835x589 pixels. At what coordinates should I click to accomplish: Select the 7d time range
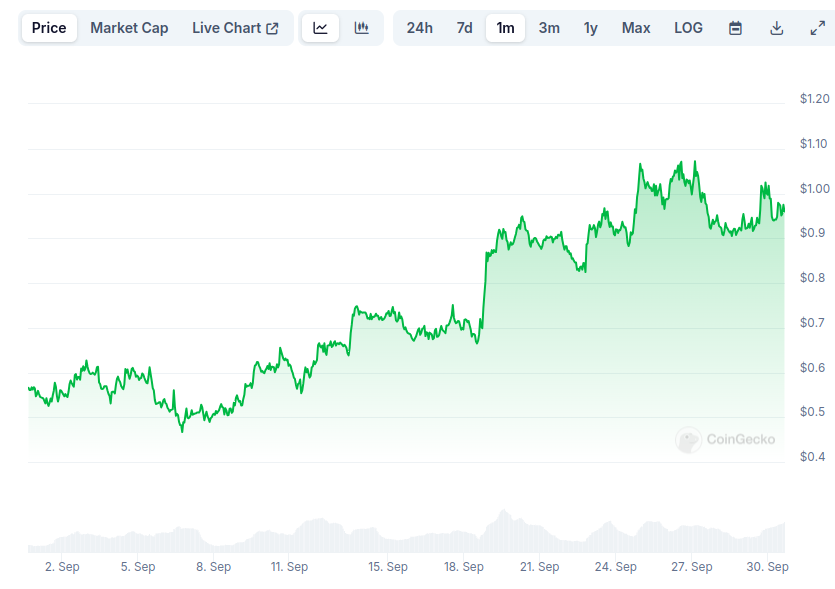click(x=464, y=28)
